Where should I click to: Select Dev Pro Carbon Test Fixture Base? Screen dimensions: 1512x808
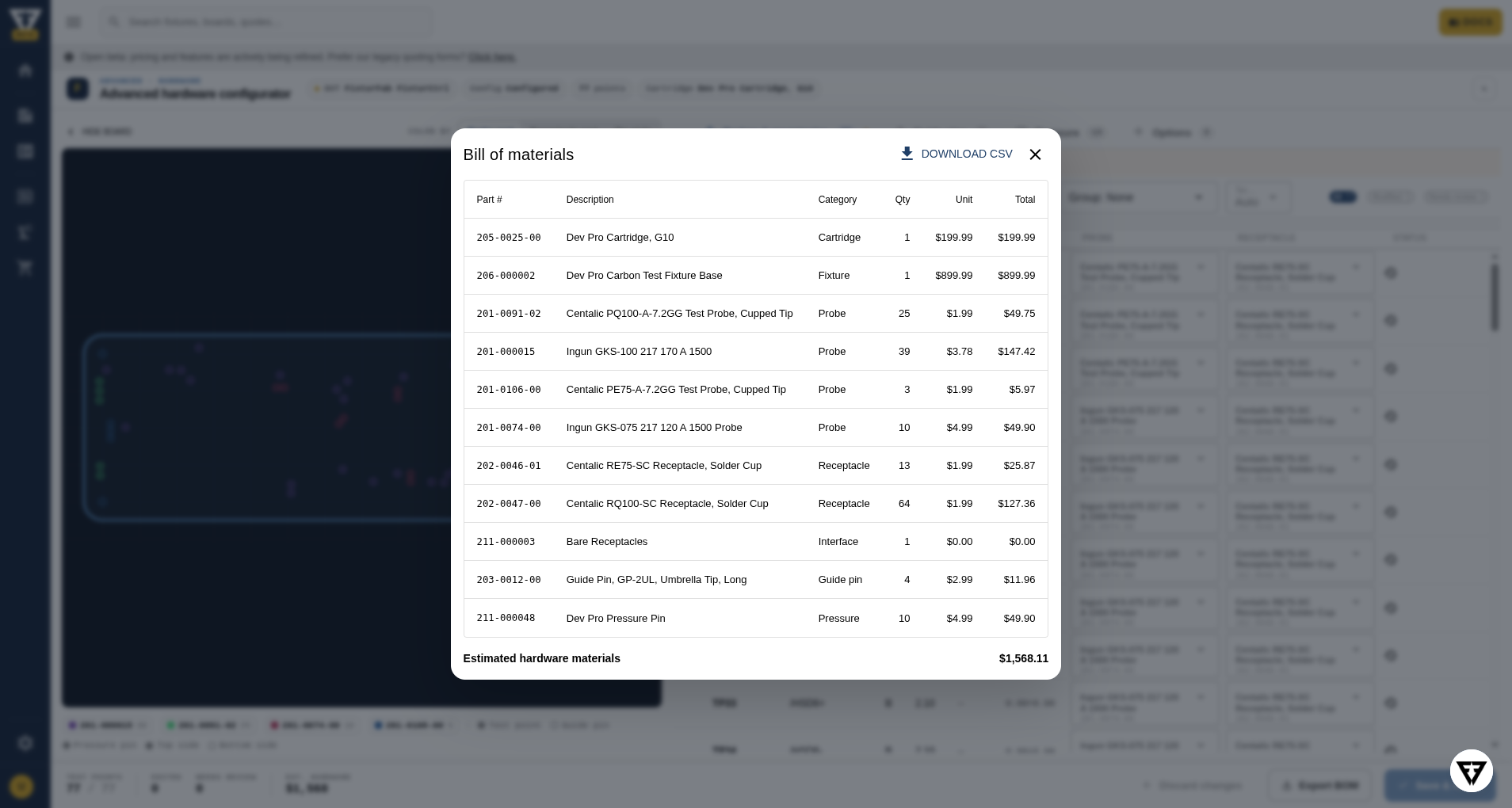644,276
